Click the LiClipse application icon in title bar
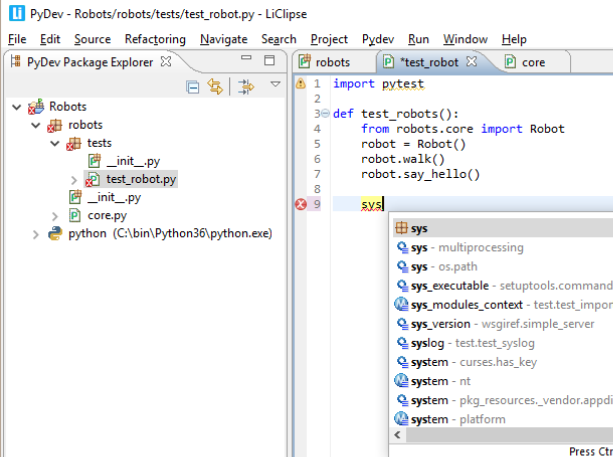613x457 pixels. click(17, 13)
